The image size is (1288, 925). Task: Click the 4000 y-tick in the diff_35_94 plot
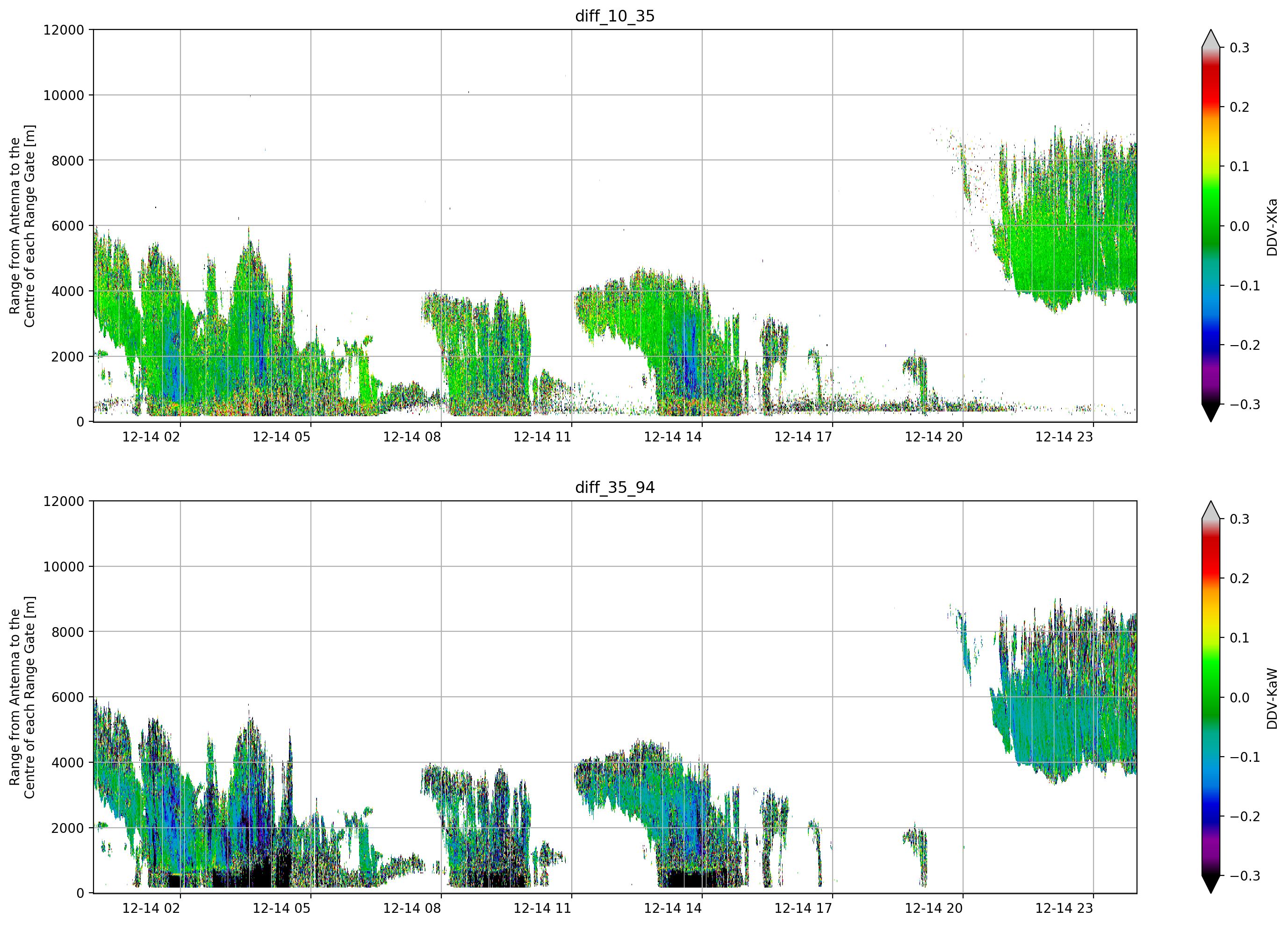click(68, 763)
